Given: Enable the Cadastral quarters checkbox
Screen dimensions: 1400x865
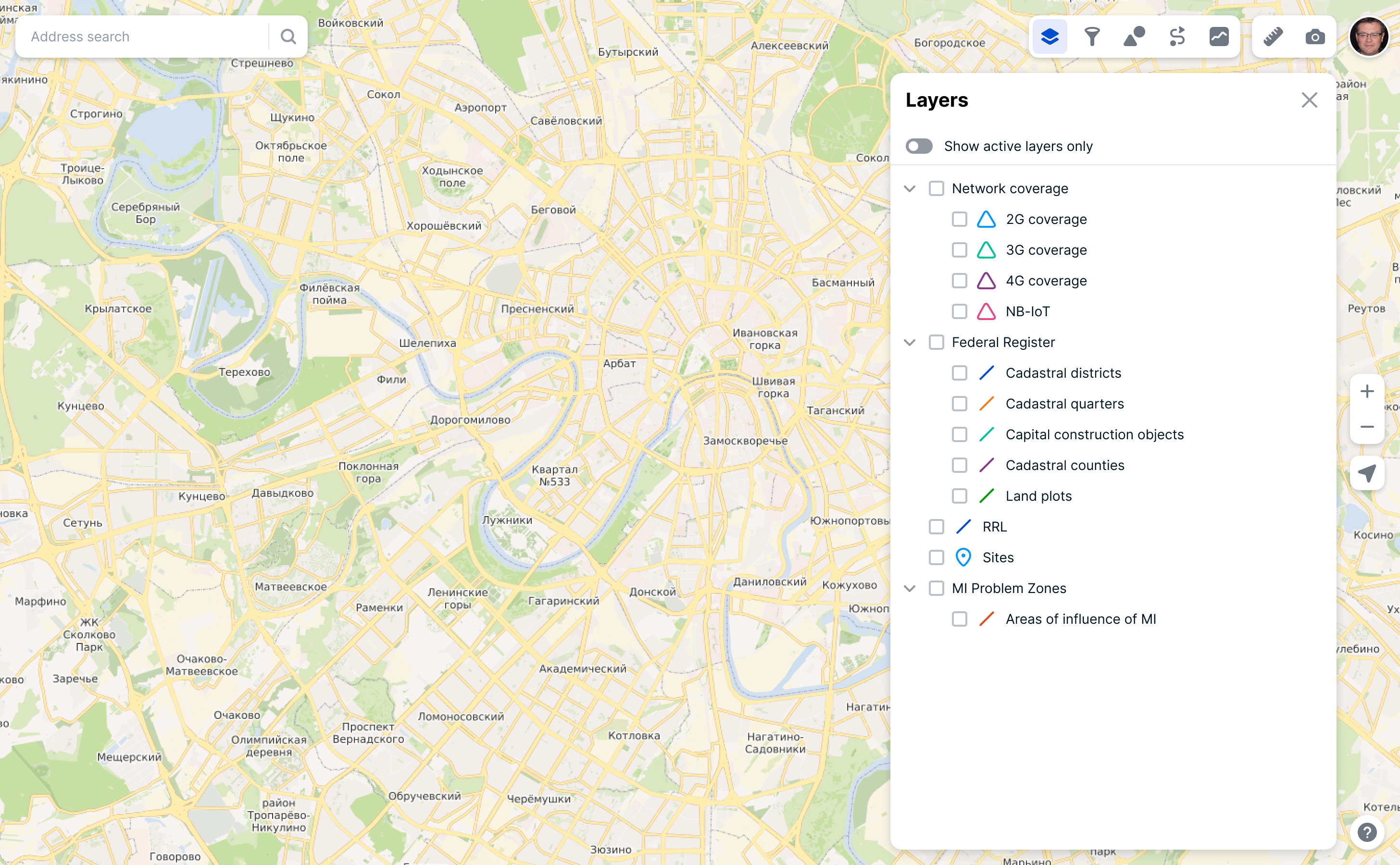Looking at the screenshot, I should [959, 404].
